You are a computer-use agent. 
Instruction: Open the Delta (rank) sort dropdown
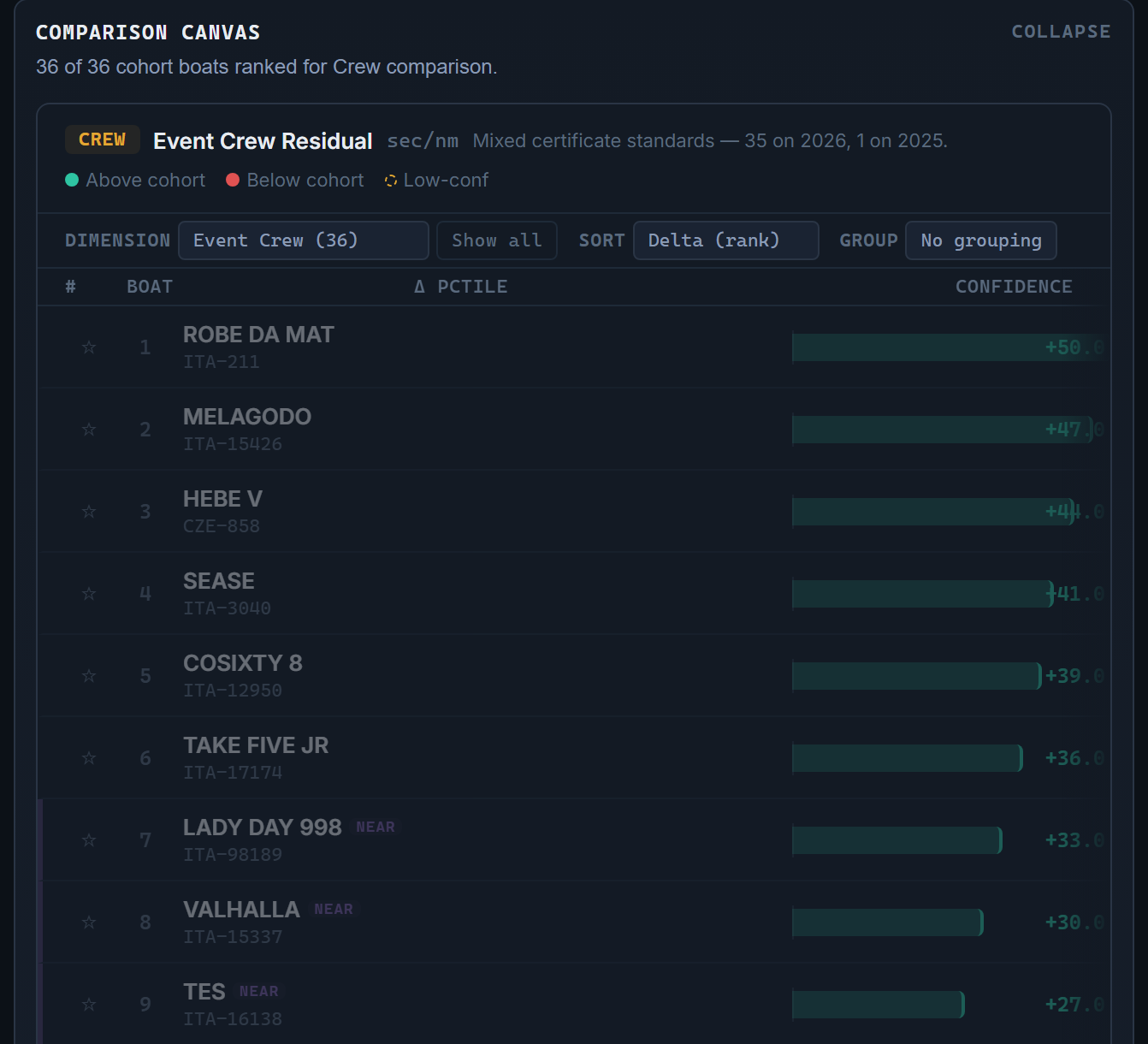(x=726, y=240)
